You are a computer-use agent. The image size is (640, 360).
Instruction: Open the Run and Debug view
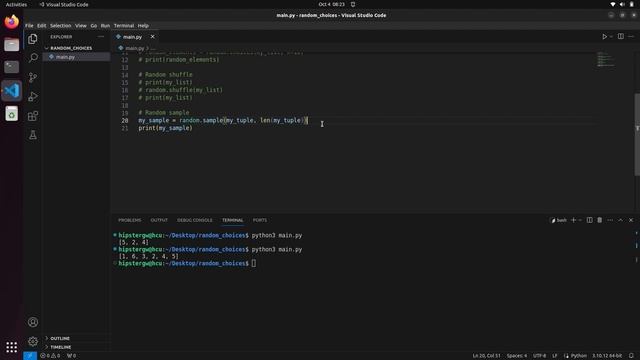[33, 96]
